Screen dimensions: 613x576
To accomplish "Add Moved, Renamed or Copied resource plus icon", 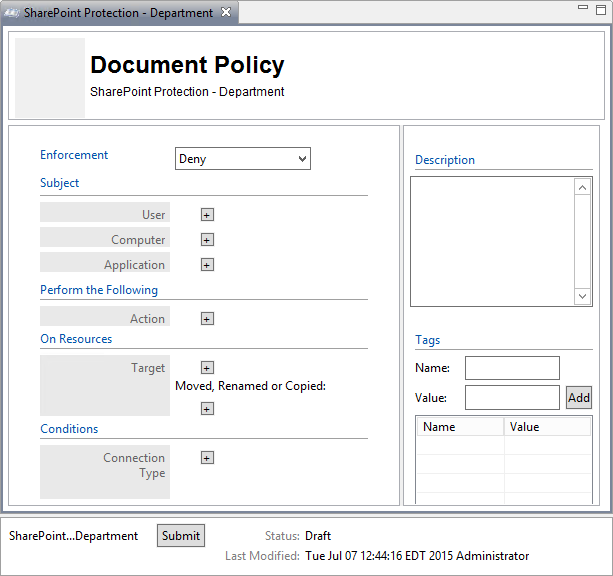I will tap(207, 409).
